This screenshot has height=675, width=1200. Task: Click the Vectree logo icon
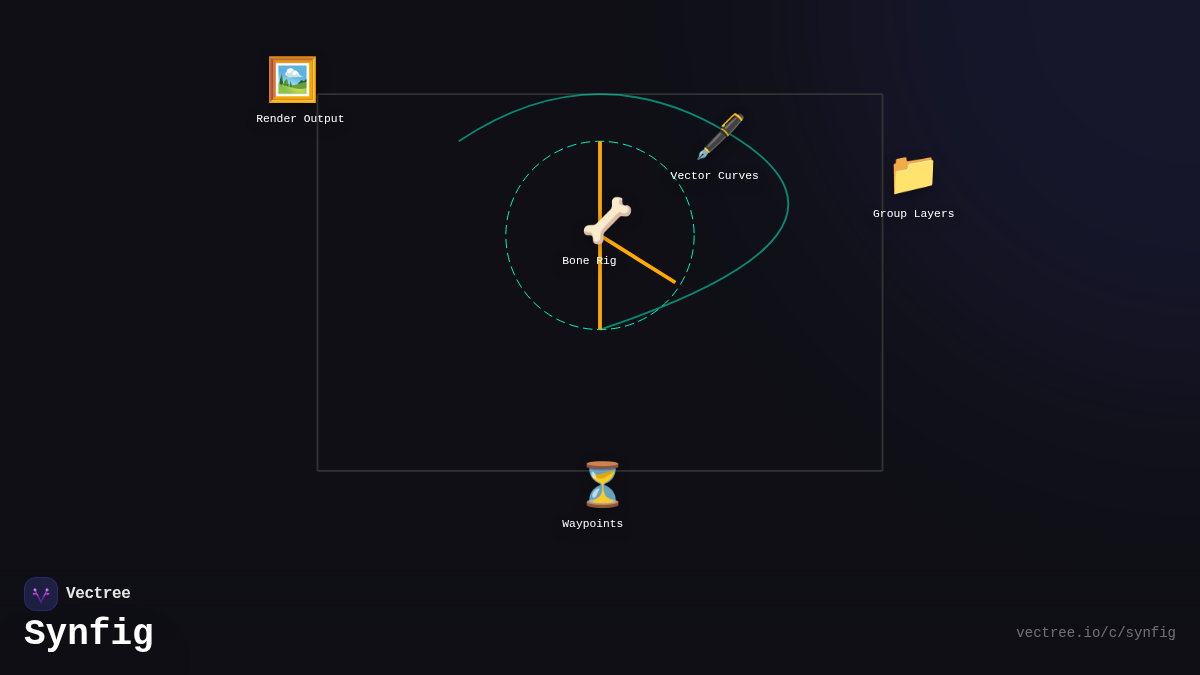point(41,593)
